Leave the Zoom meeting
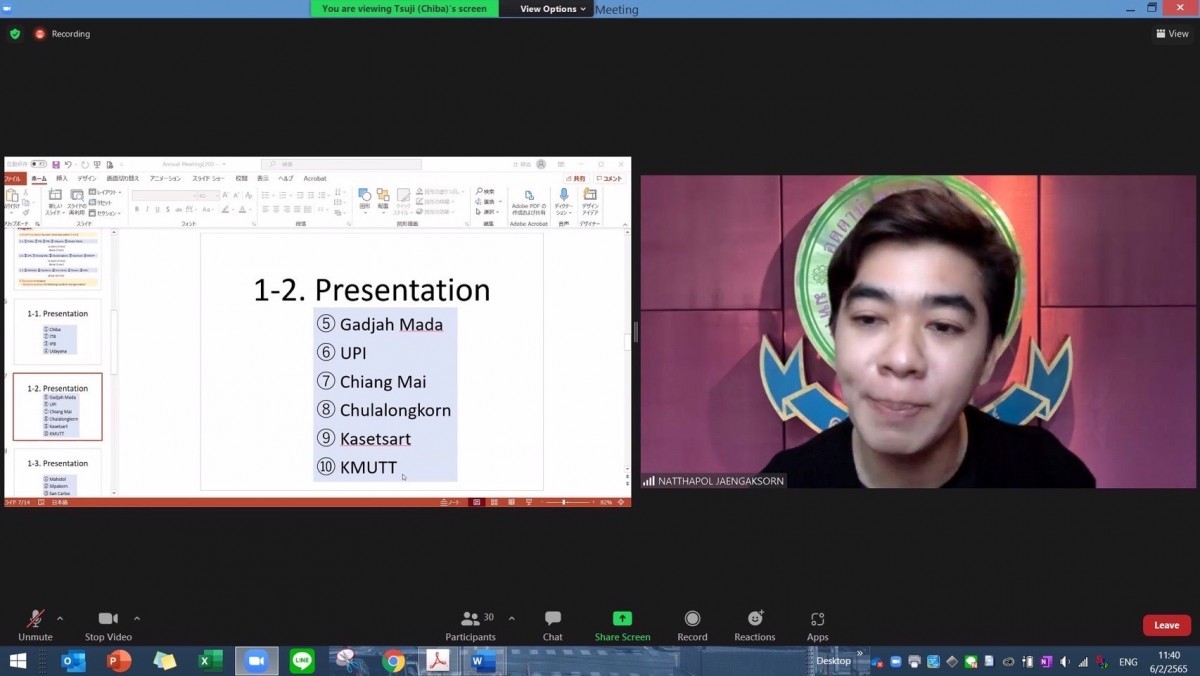1200x676 pixels. 1167,626
